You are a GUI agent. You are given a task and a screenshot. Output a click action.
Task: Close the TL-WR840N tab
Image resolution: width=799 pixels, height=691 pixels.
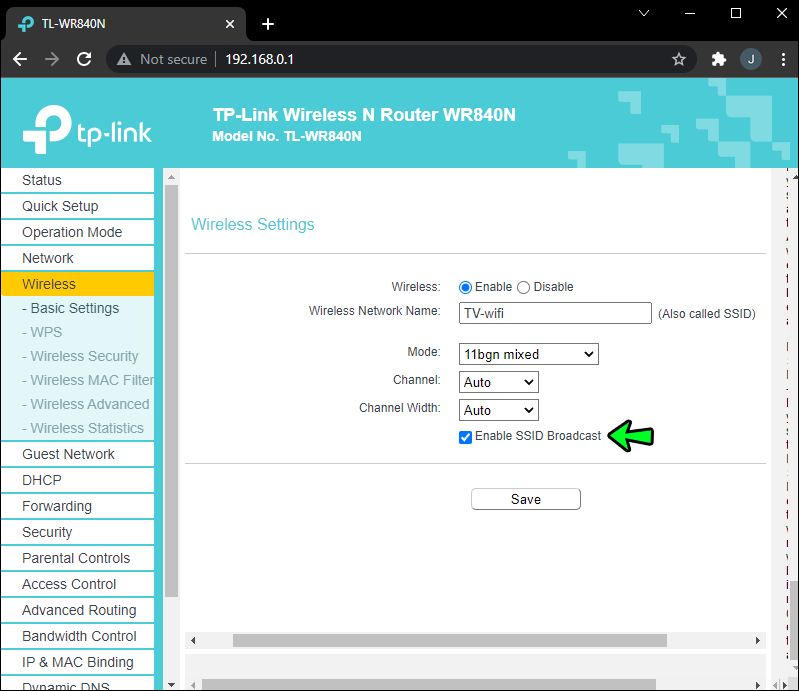[231, 24]
